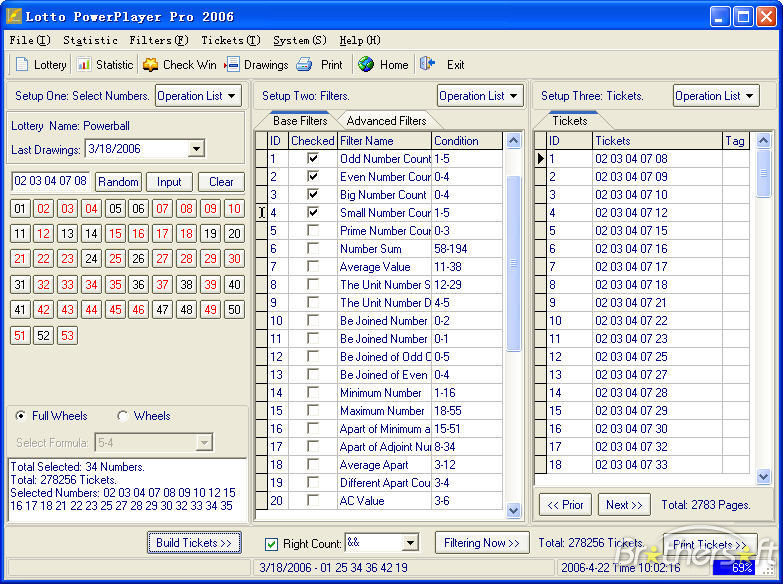This screenshot has width=783, height=584.
Task: Uncheck Even Number Count filter
Action: coord(313,177)
